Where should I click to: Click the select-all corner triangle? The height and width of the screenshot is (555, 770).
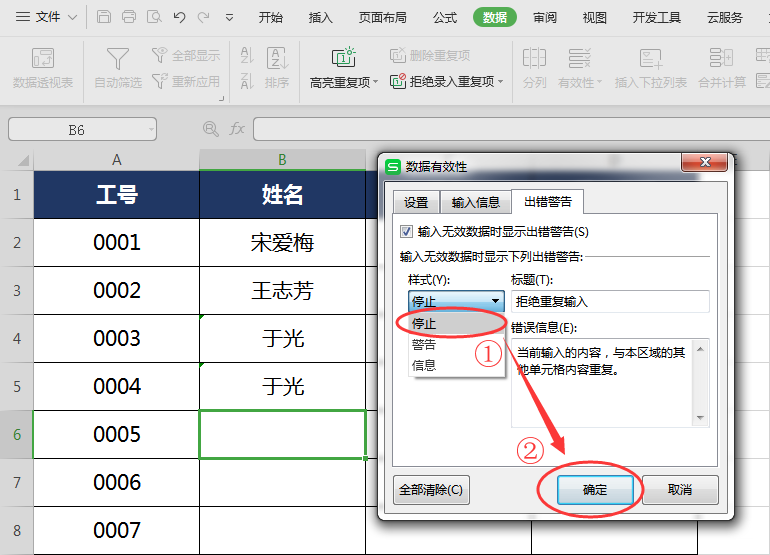point(23,161)
